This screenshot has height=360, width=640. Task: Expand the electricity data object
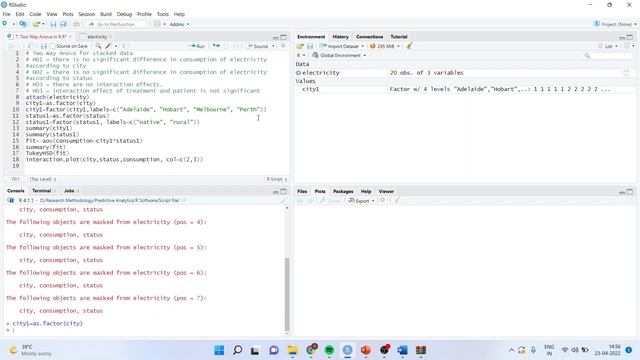point(298,73)
